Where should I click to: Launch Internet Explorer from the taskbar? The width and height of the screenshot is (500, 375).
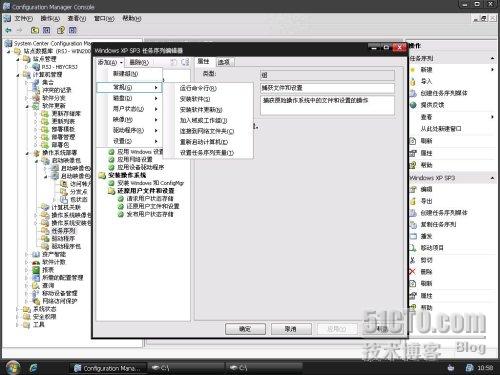point(34,368)
